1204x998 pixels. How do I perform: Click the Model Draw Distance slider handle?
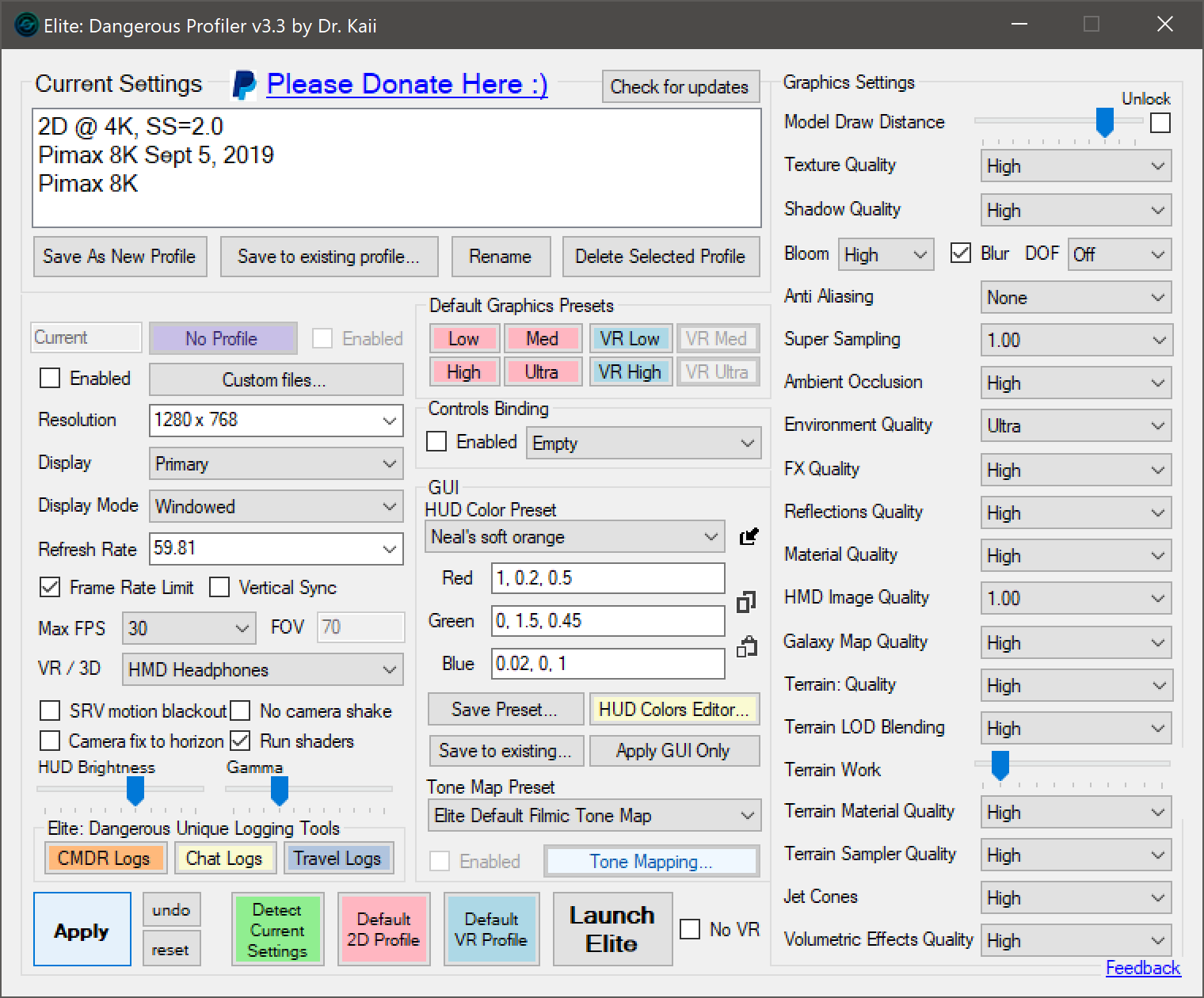[x=1105, y=123]
